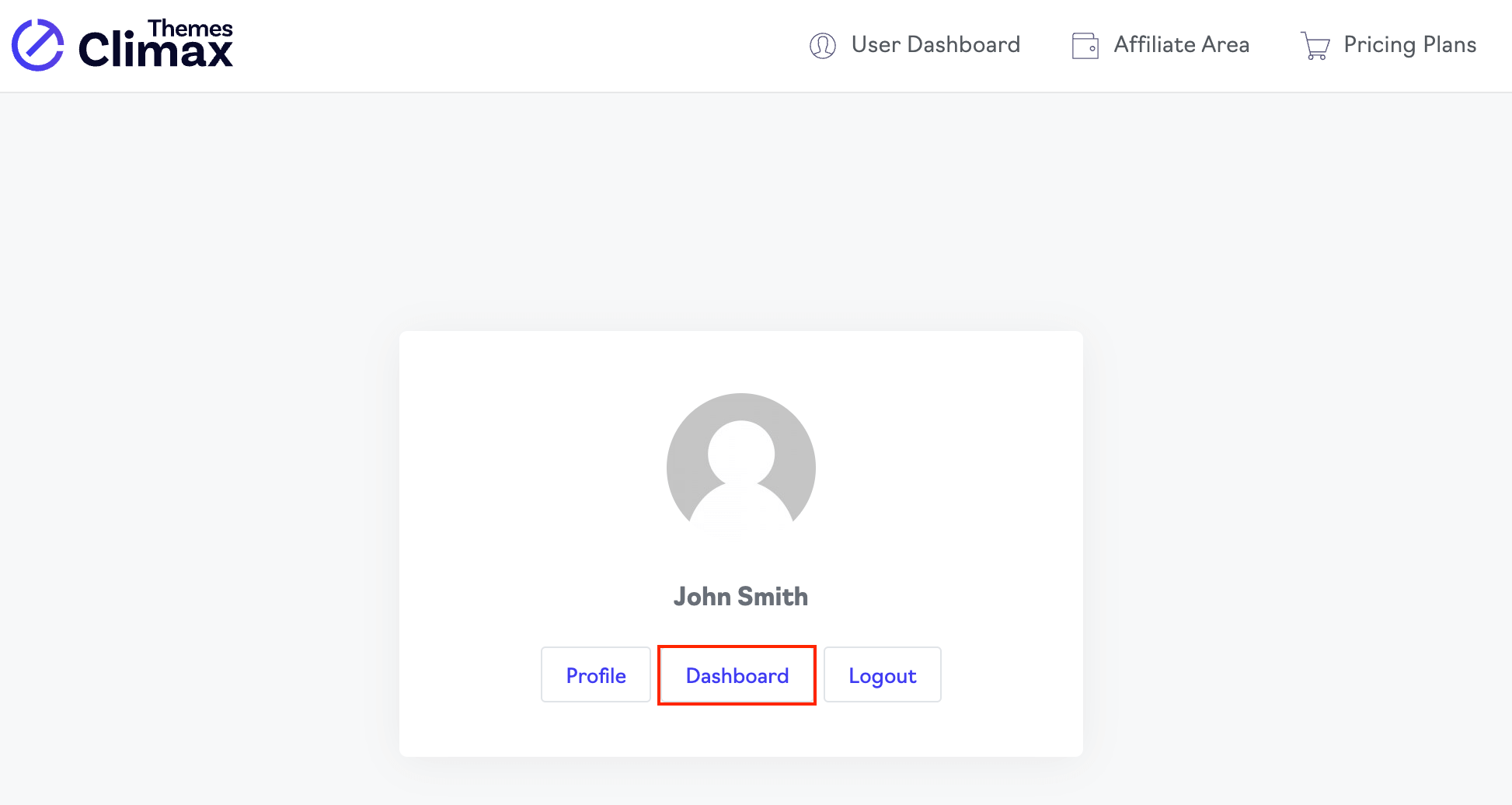Open the Profile button
The image size is (1512, 805).
(x=595, y=675)
